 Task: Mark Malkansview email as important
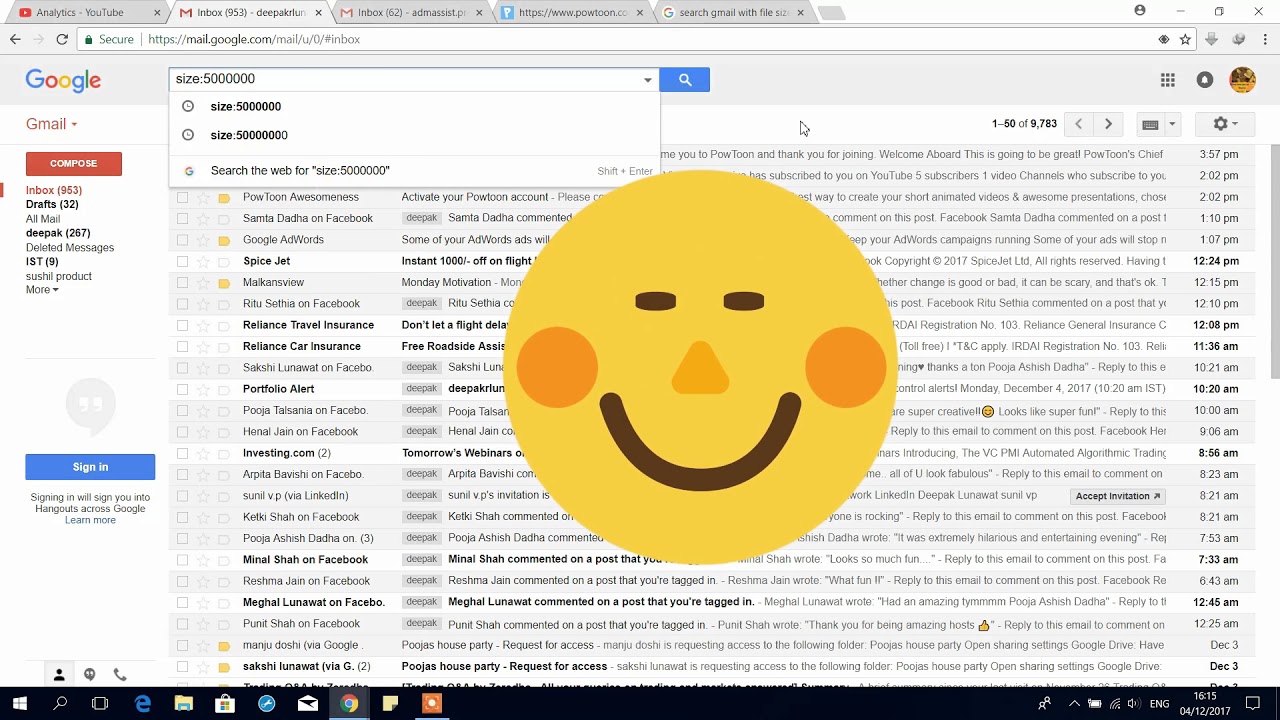[x=224, y=283]
